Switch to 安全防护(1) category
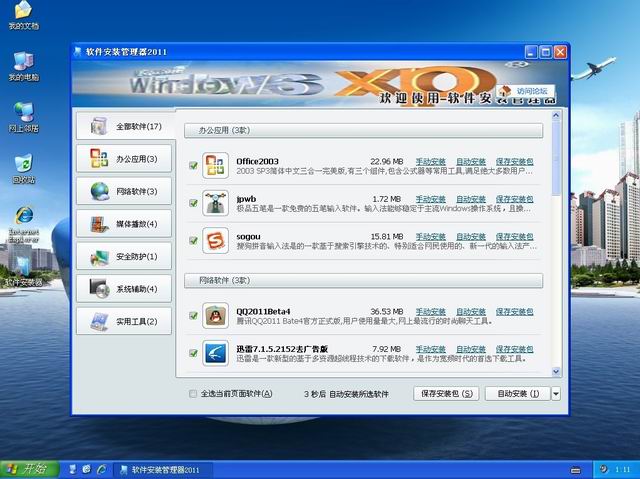640x479 pixels. pos(124,256)
